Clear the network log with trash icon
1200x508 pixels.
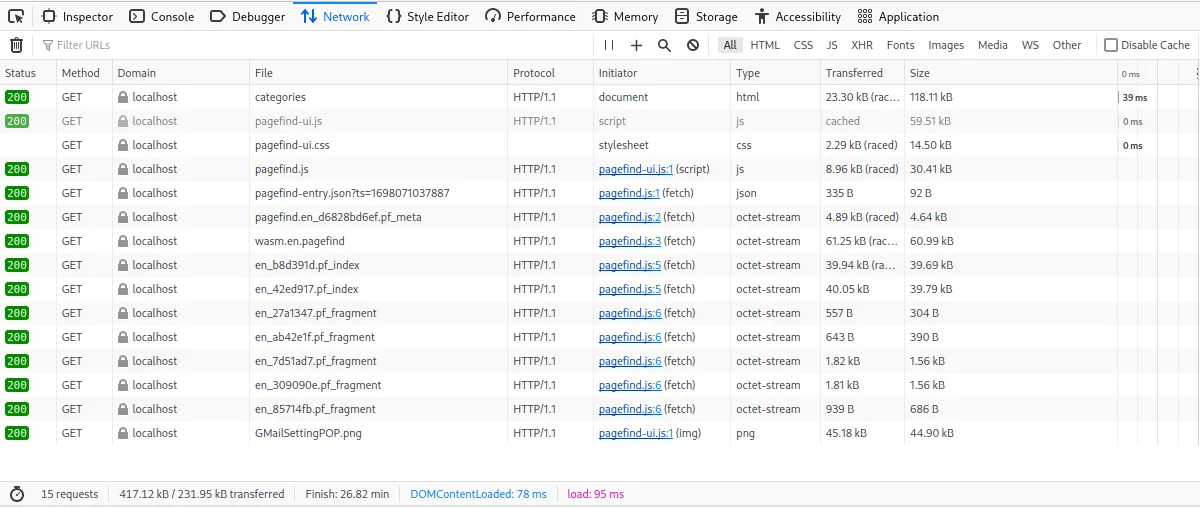coord(16,45)
